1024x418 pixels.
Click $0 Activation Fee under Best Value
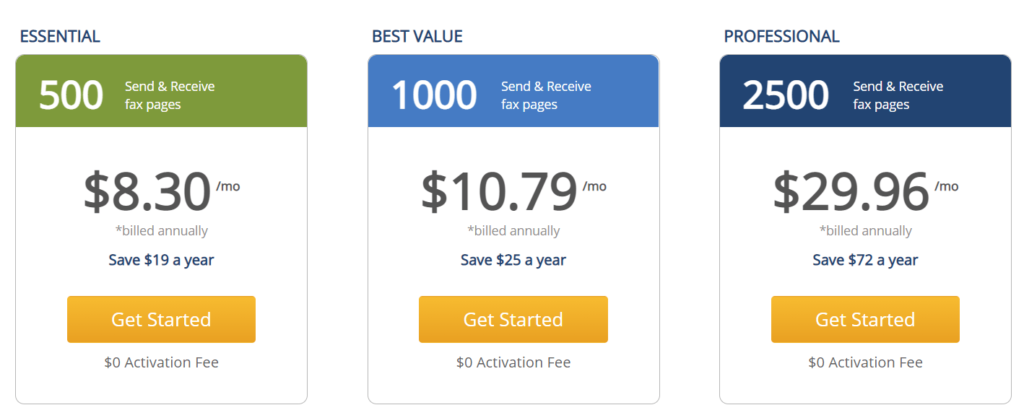pos(513,362)
